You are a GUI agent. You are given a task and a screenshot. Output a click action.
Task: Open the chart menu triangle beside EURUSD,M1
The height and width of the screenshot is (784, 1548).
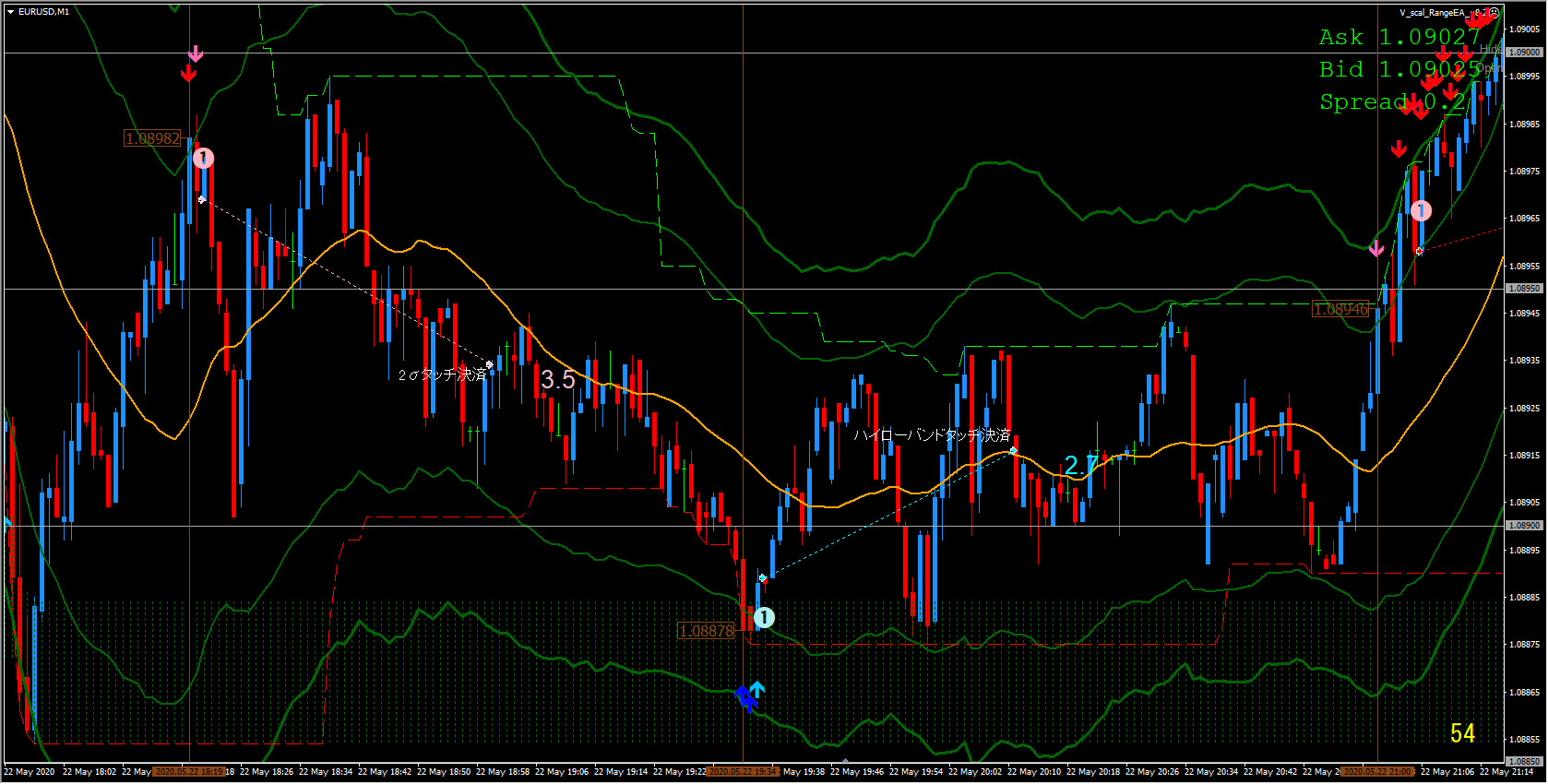(10, 12)
